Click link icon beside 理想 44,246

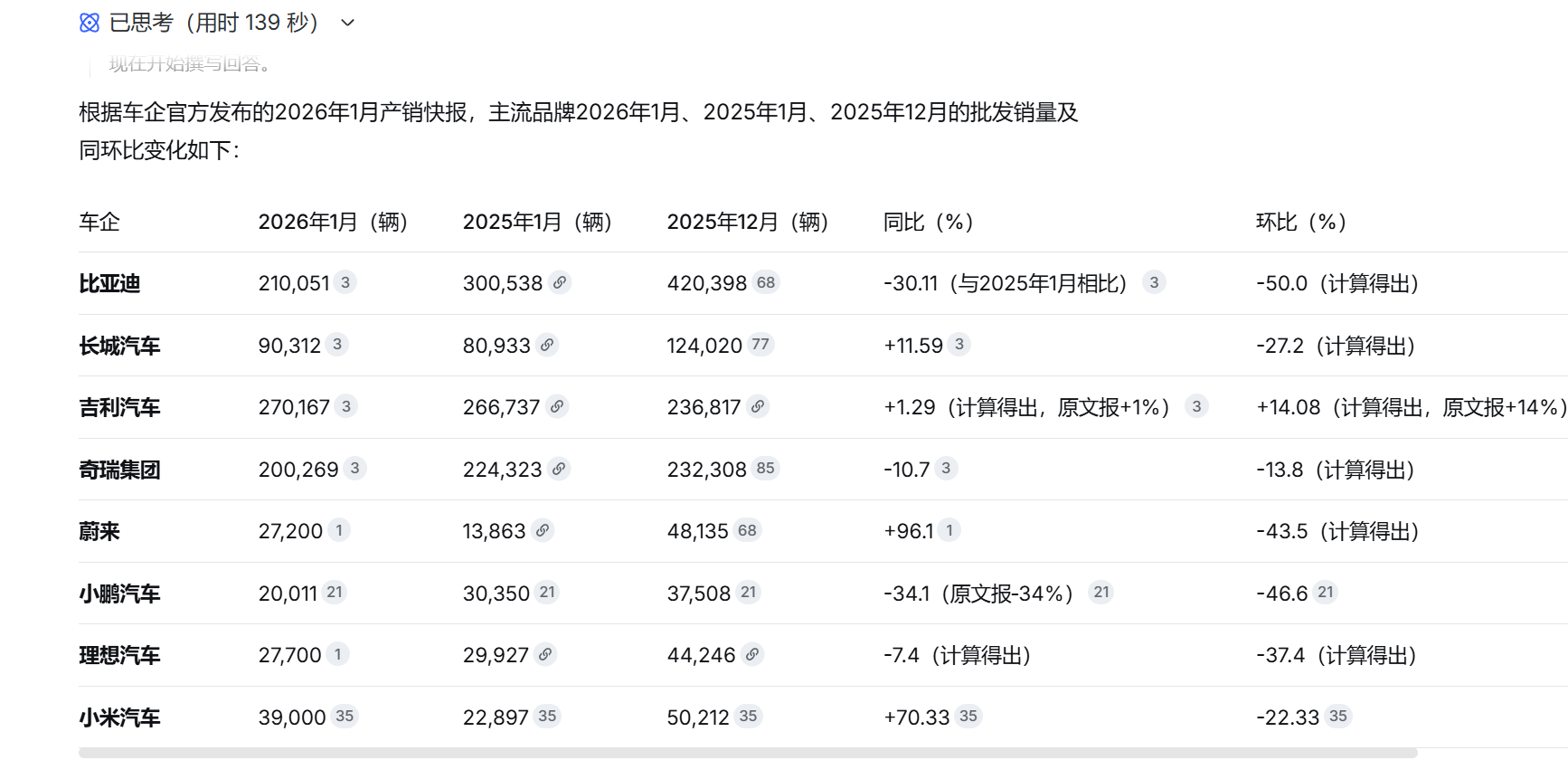[752, 654]
